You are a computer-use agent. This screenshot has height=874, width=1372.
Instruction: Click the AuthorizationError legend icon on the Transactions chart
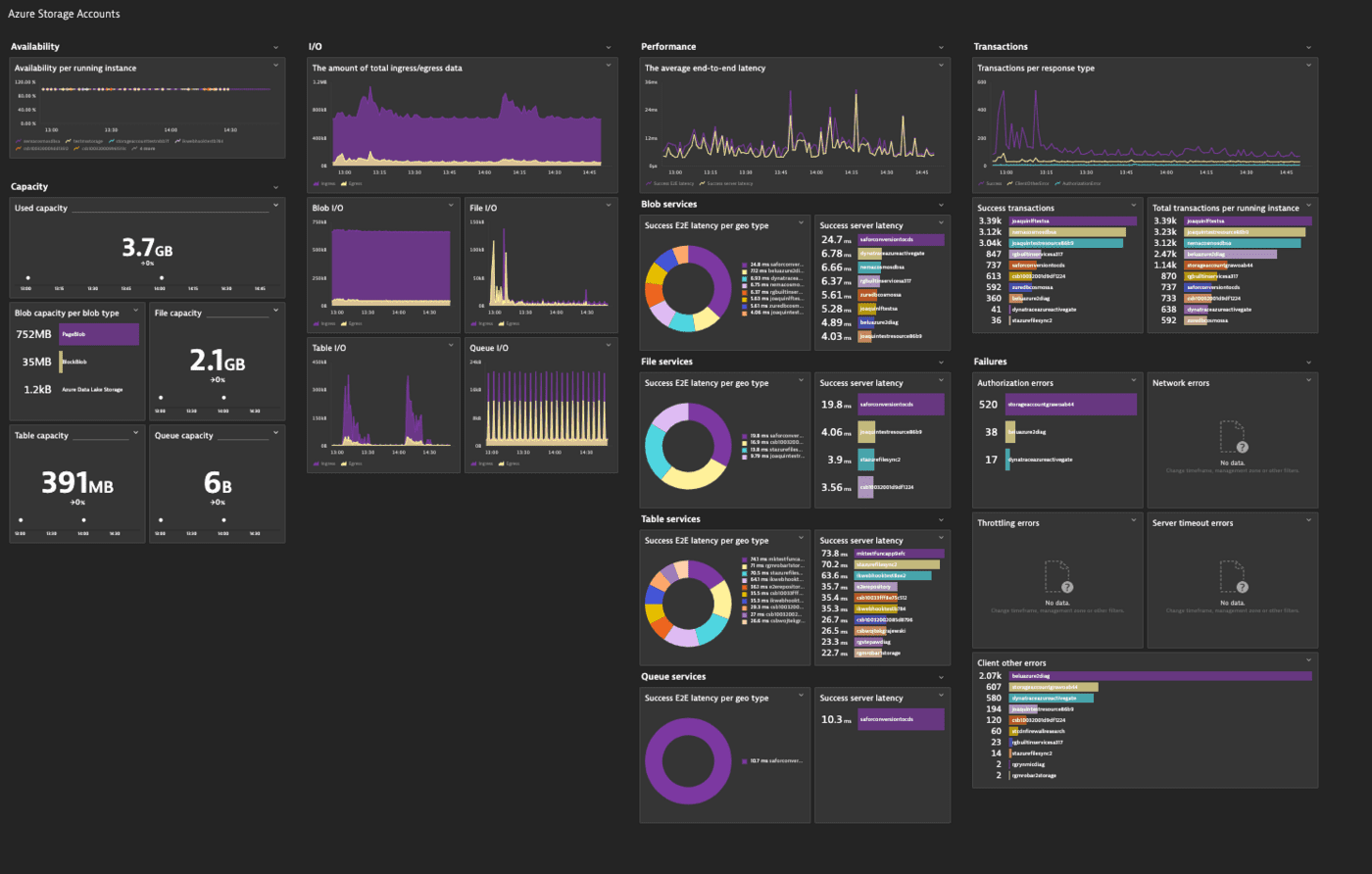(x=1057, y=182)
